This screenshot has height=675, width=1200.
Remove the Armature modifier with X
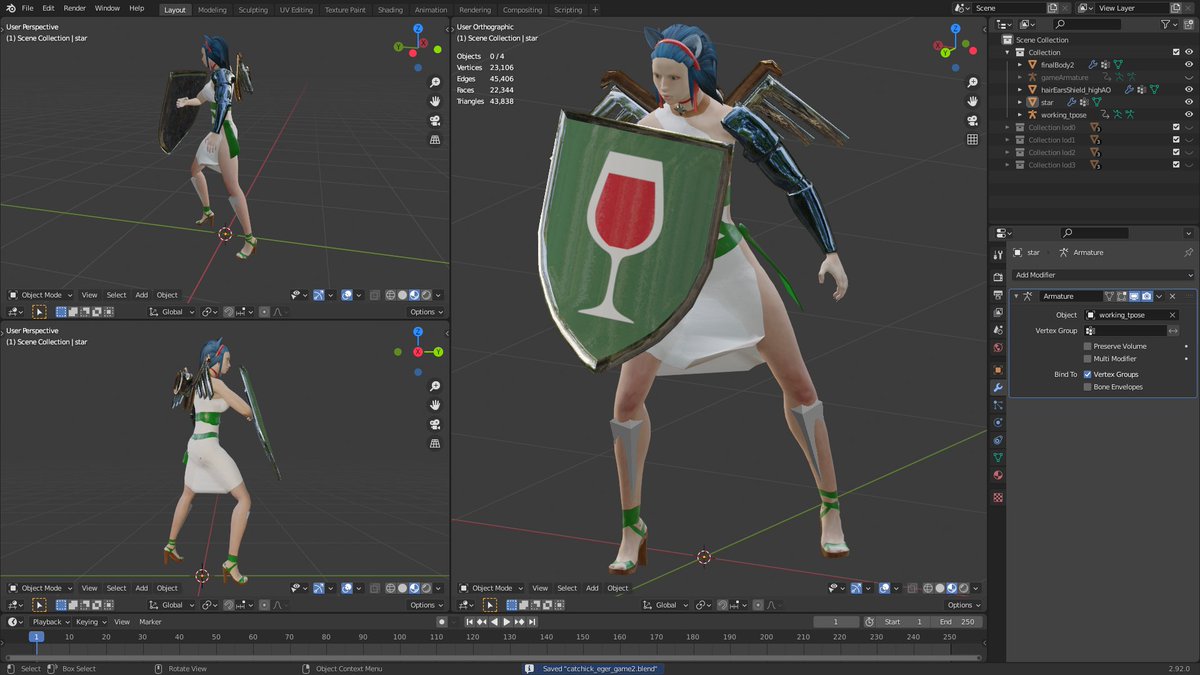(1172, 296)
